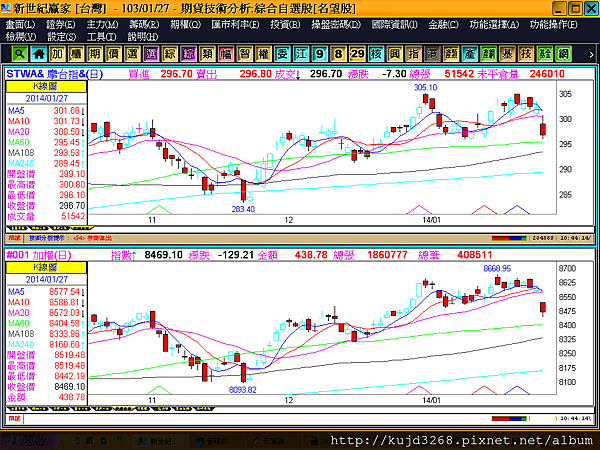Screen dimensions: 600x450
Task: Open the orange 基 toolbar icon
Action: [507, 54]
